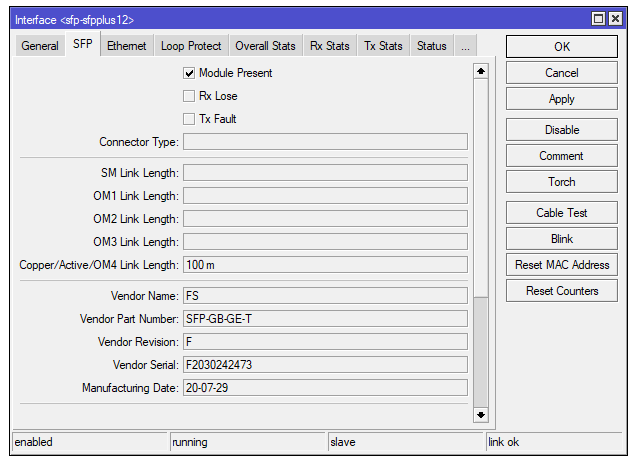Add a Comment to the interface
Viewport: 639px width, 460px height.
(562, 156)
